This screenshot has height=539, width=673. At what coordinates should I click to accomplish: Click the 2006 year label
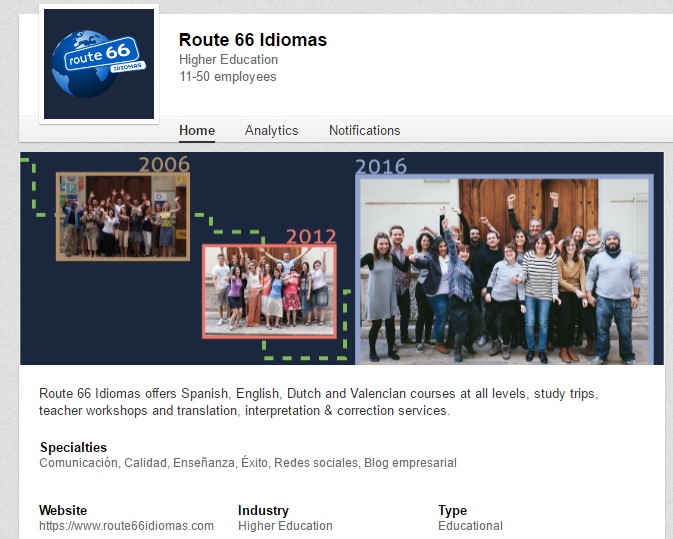163,164
